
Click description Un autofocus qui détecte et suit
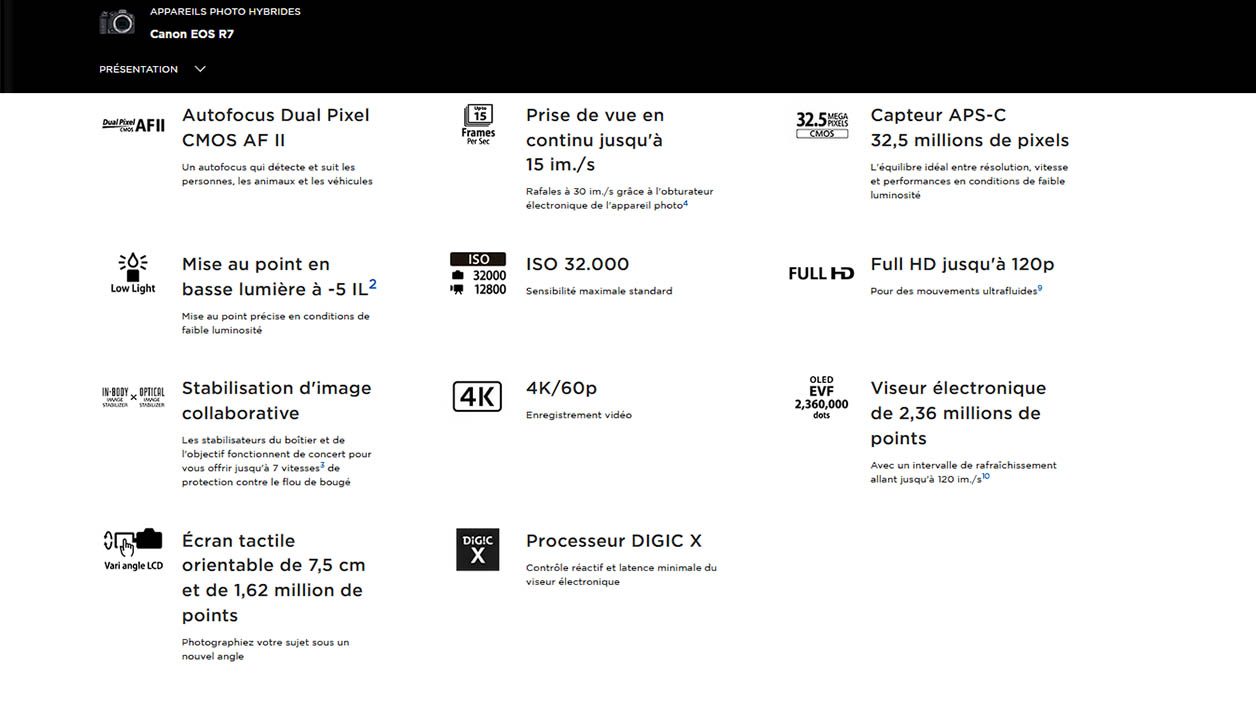pos(277,174)
